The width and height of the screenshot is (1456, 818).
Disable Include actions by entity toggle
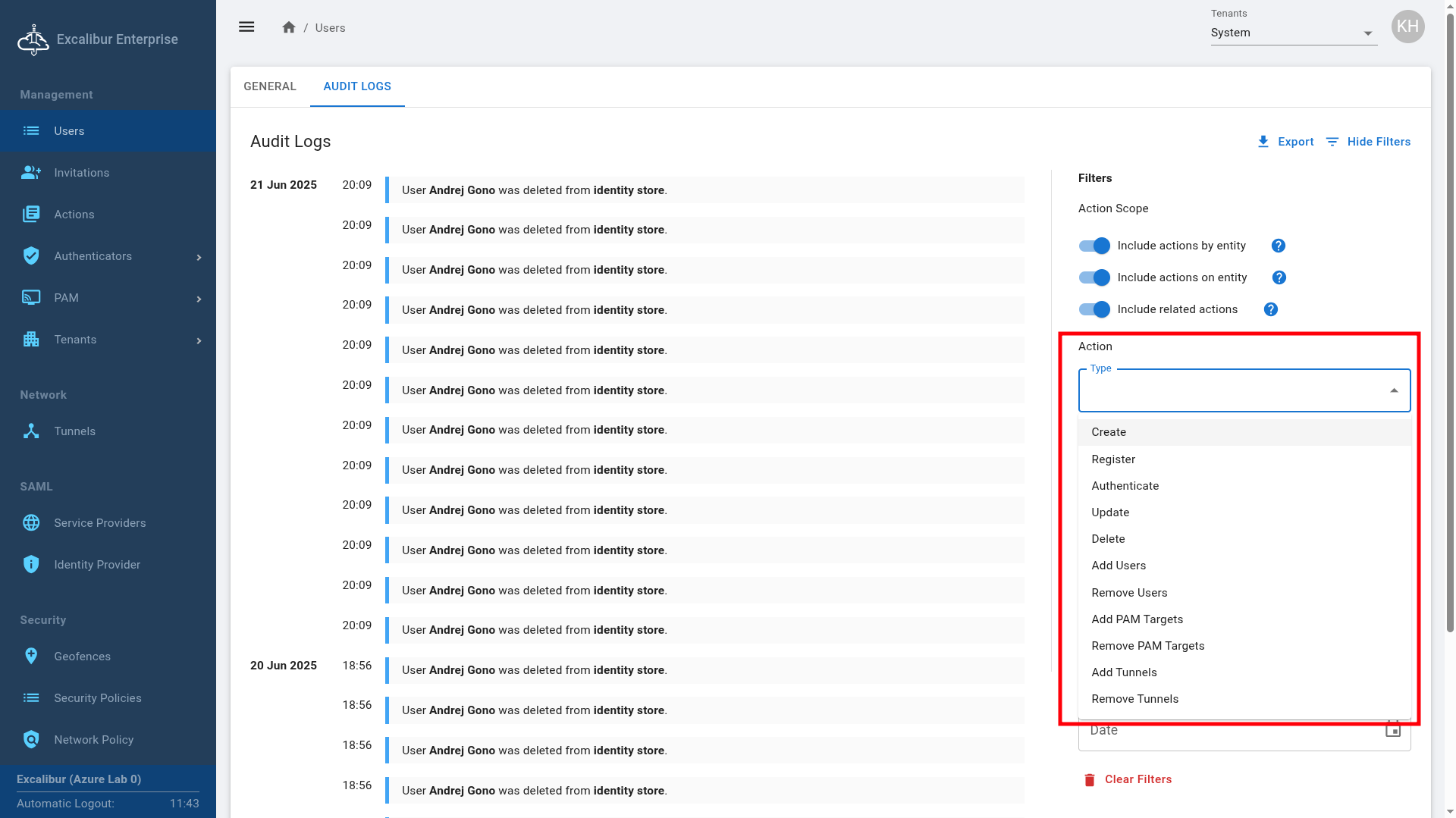point(1094,246)
